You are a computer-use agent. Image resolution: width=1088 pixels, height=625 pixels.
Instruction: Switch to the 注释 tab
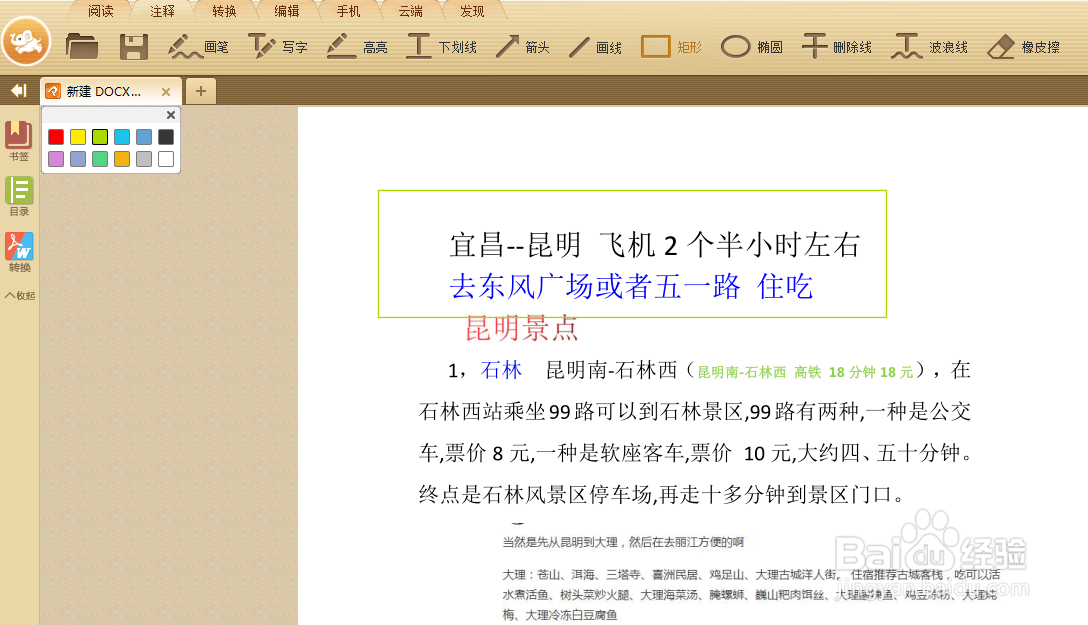point(162,11)
